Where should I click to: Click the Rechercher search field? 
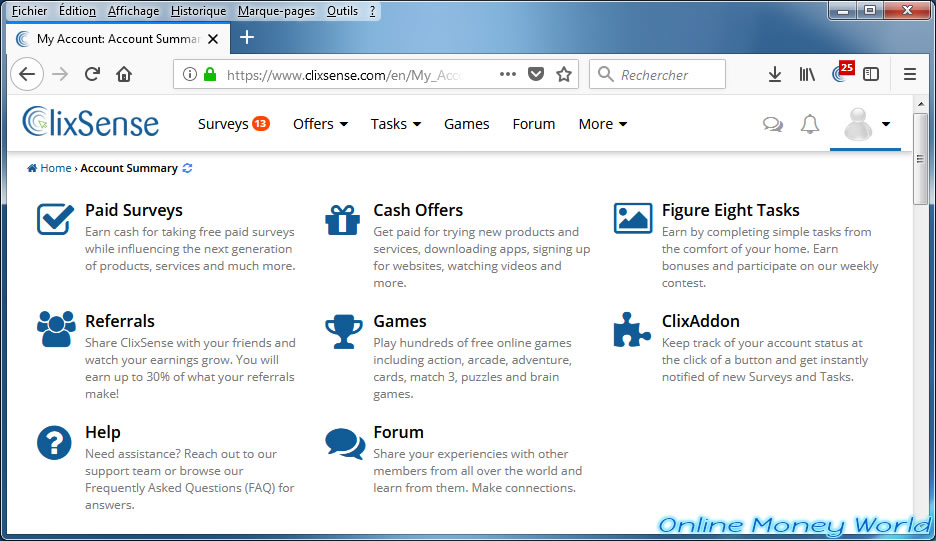(657, 74)
